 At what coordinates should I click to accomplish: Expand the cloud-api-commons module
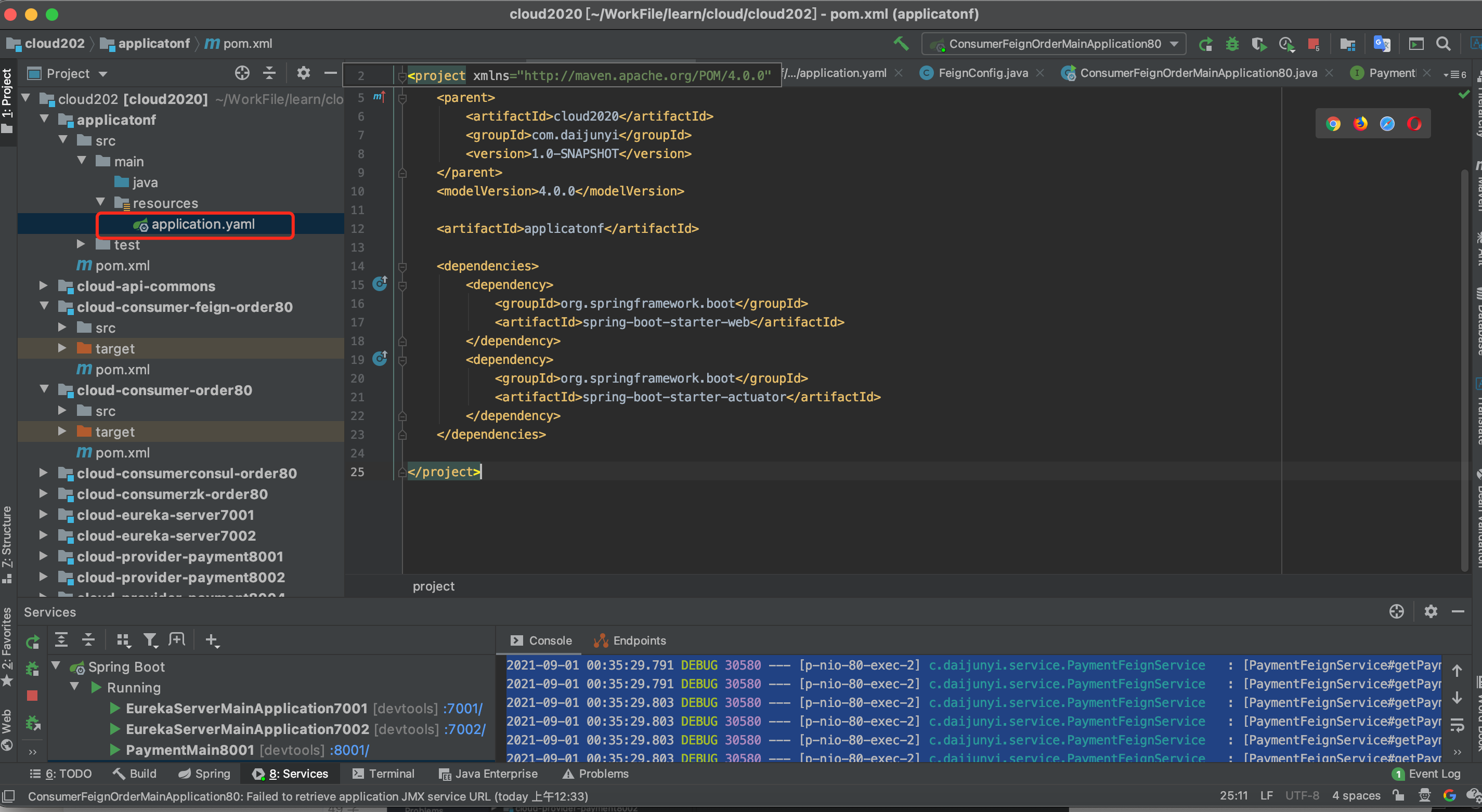click(x=43, y=285)
